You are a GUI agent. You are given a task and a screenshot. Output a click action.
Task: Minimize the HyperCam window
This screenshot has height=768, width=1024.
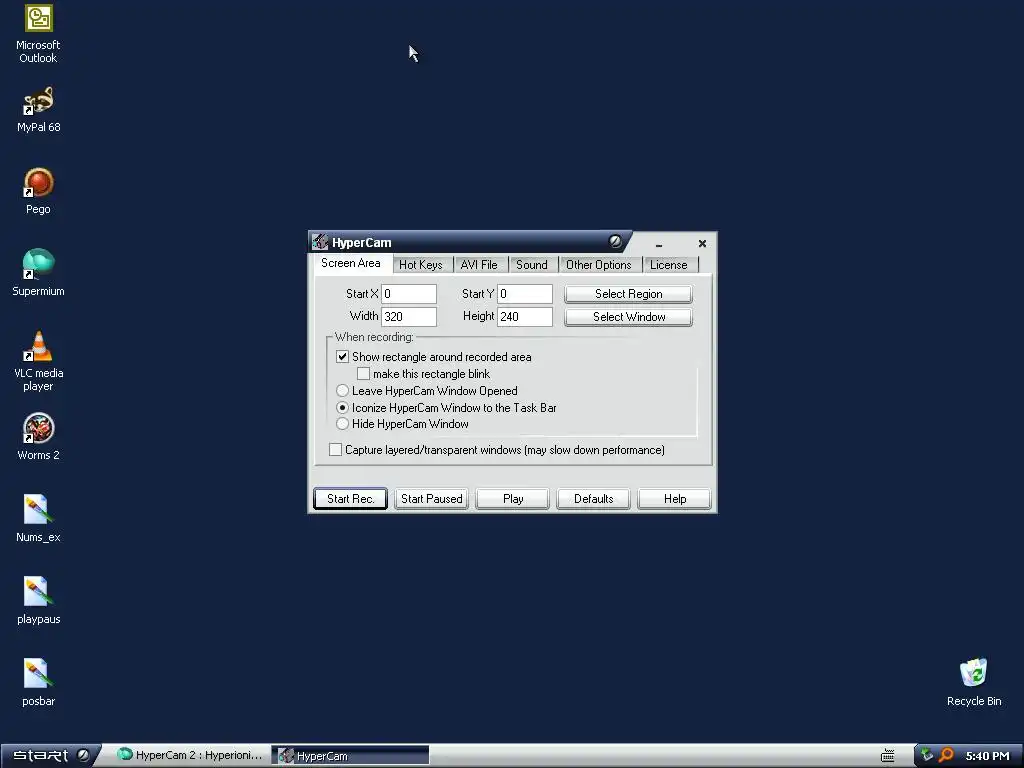tap(659, 244)
